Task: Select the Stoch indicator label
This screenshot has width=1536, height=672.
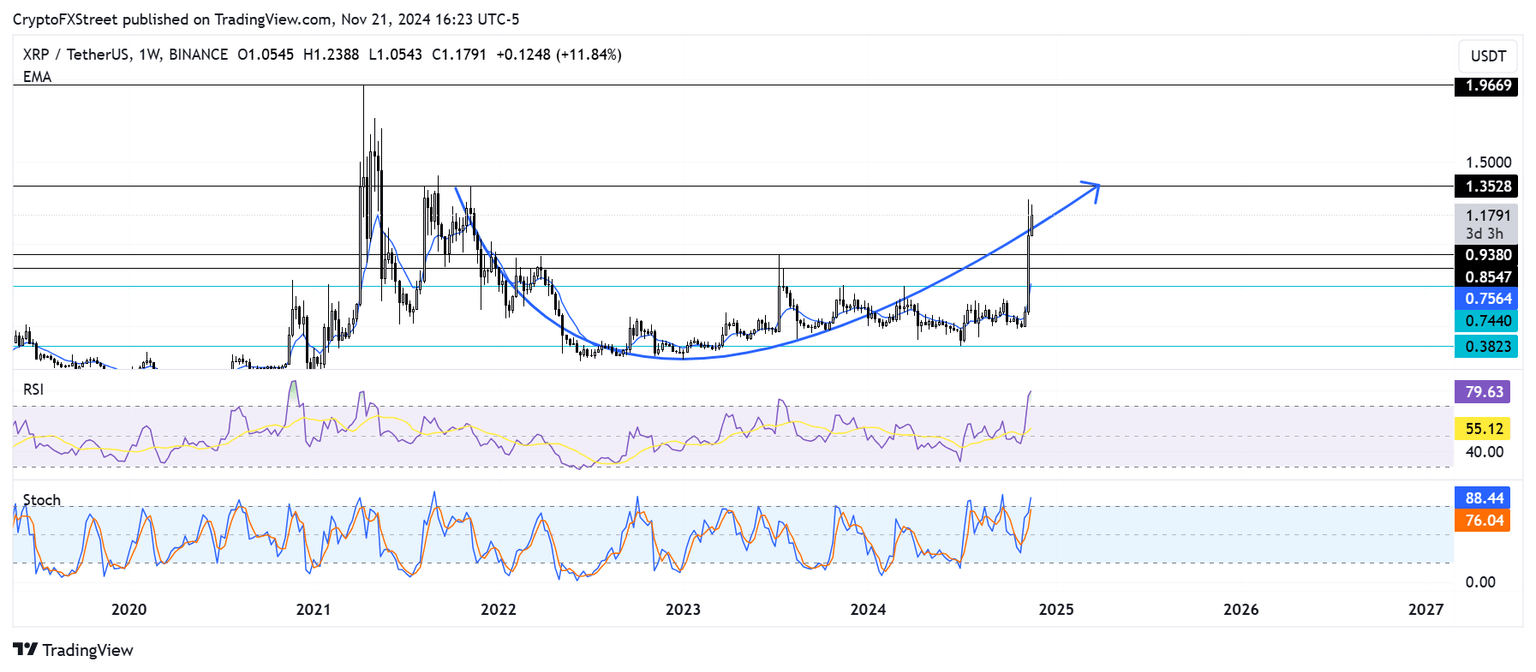Action: (42, 500)
